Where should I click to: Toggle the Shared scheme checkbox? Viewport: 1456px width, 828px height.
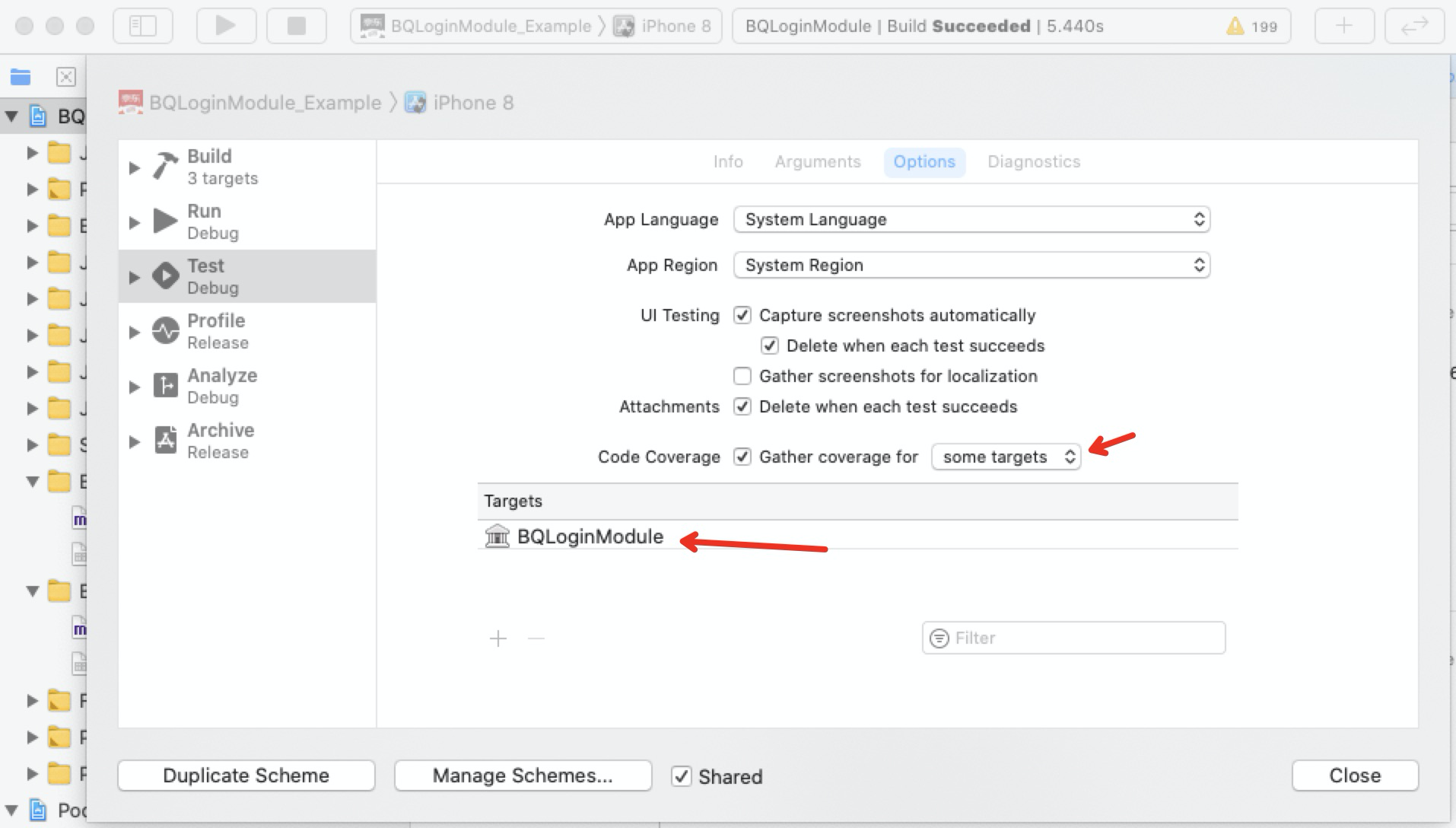[682, 776]
